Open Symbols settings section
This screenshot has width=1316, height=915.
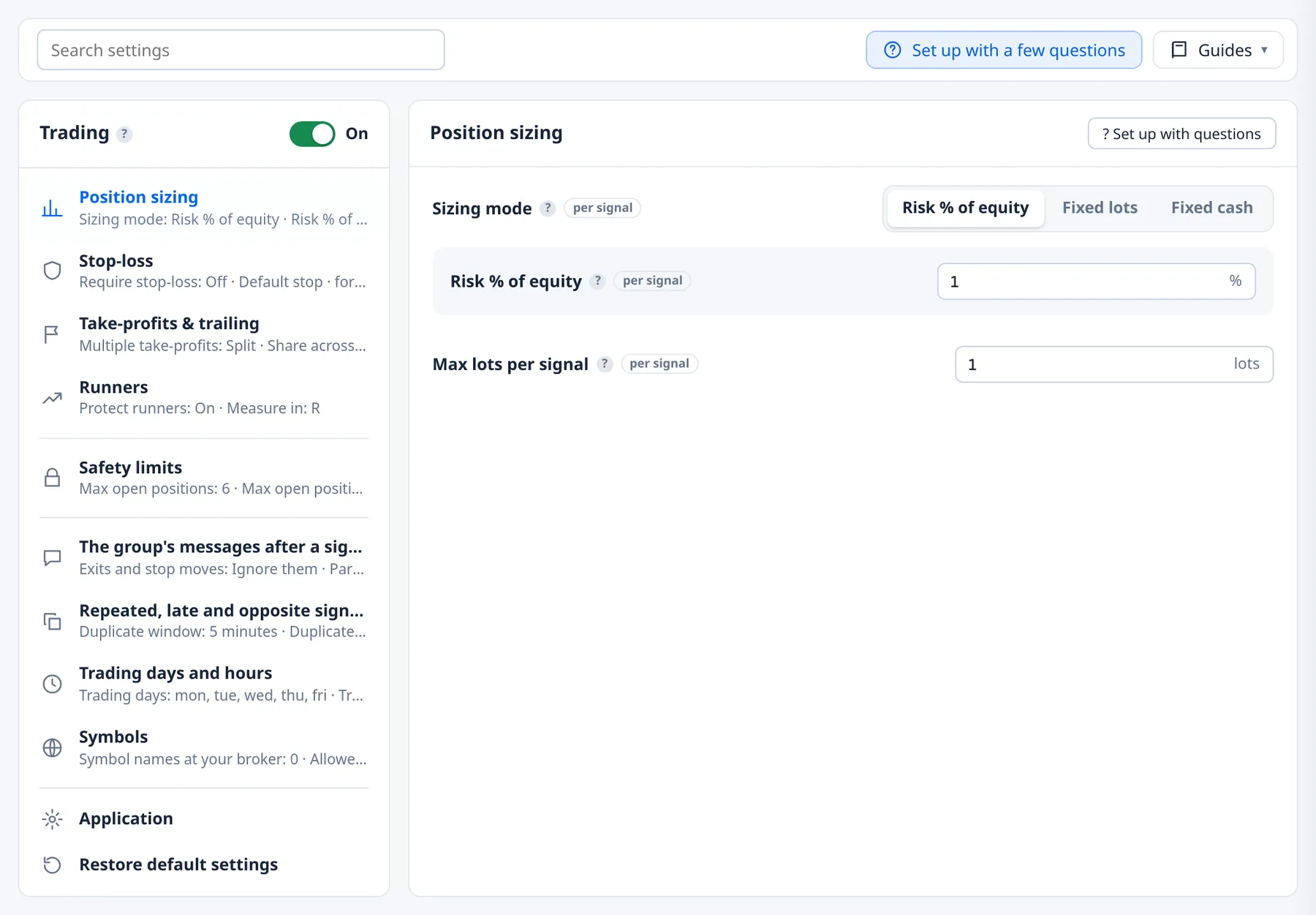point(204,748)
